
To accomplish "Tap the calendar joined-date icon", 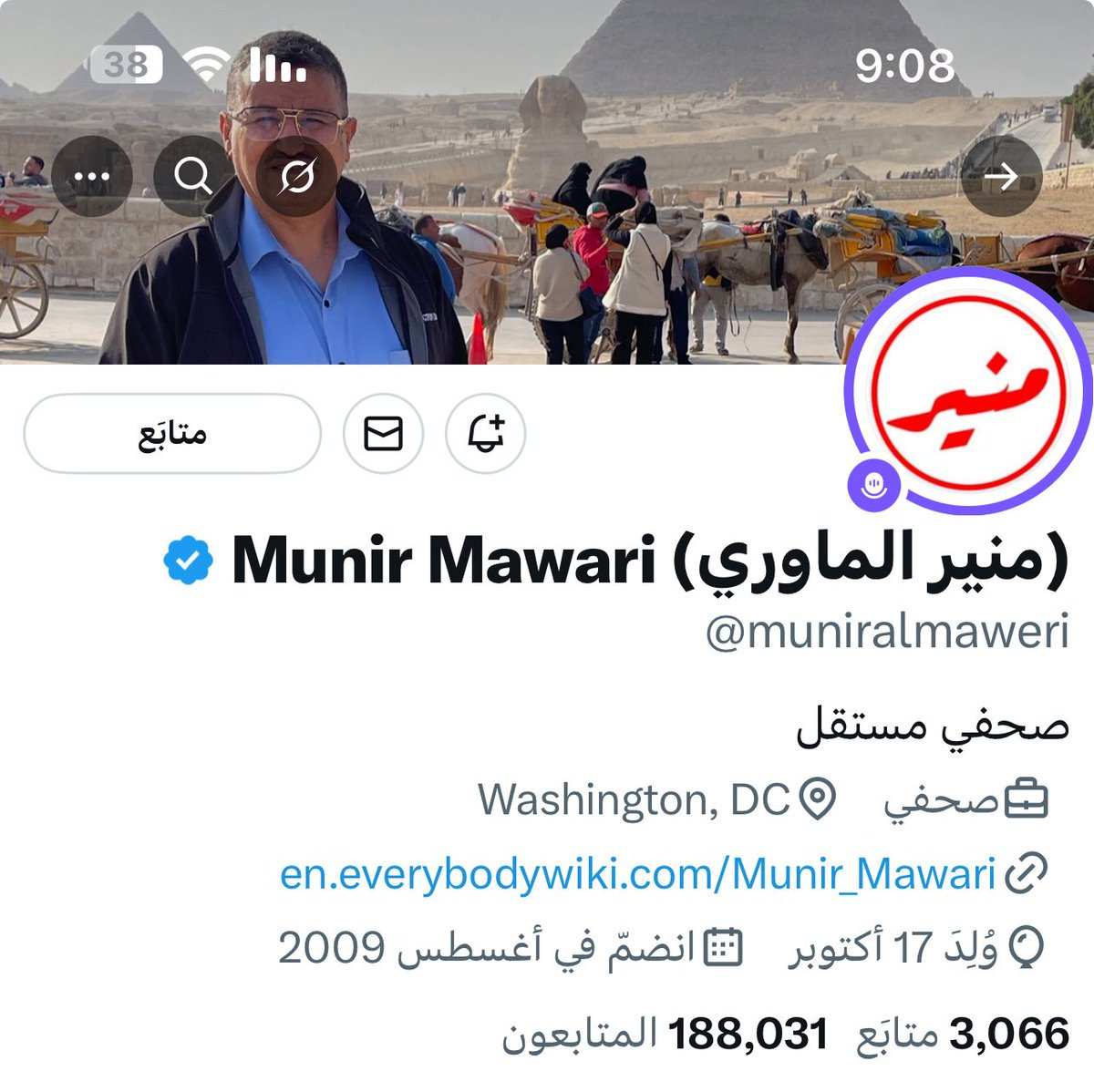I will coord(725,948).
